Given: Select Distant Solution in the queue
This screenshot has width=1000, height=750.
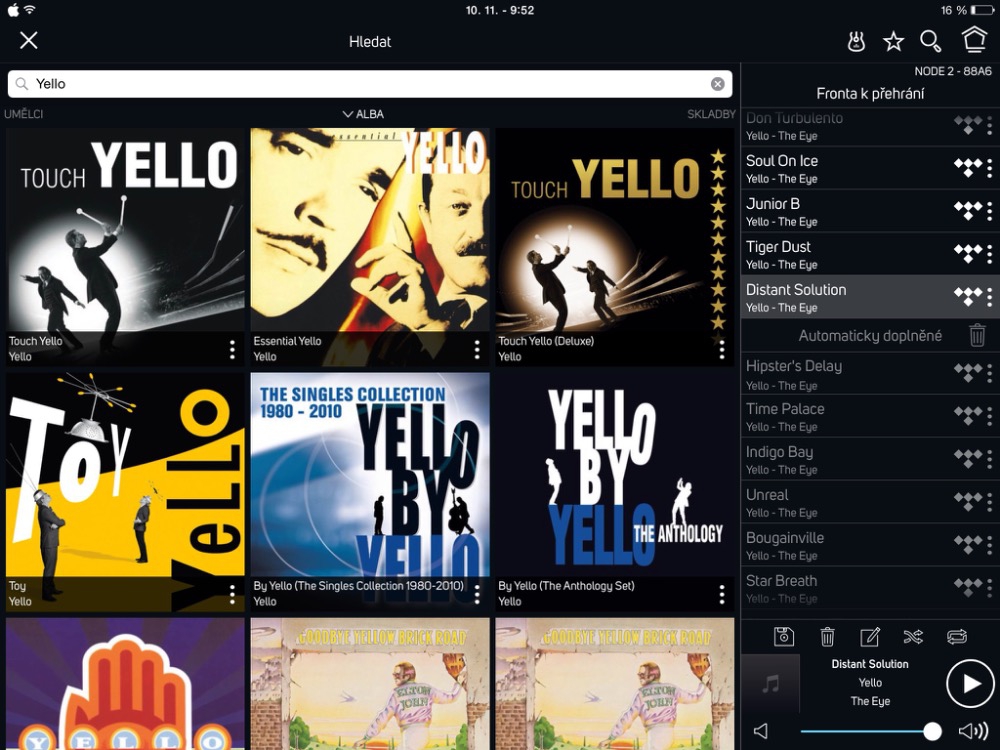Looking at the screenshot, I should pos(870,297).
